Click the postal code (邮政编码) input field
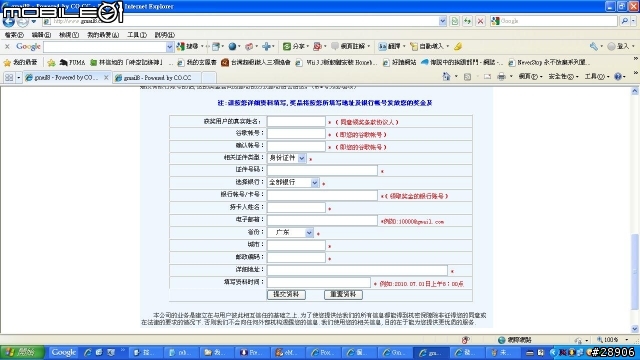Screen dimensions: 640x360 [x=296, y=258]
